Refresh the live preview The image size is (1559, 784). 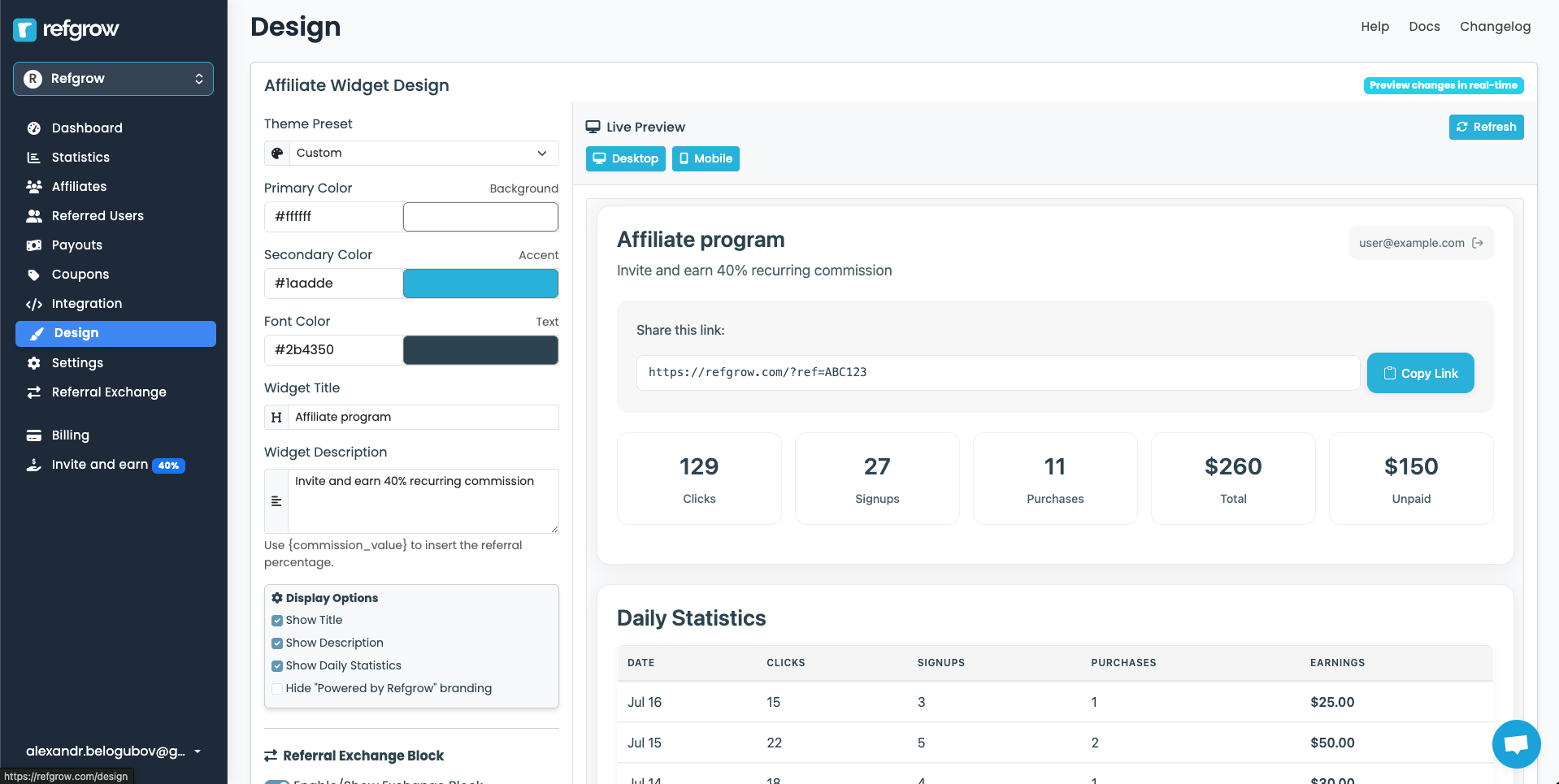pos(1486,127)
